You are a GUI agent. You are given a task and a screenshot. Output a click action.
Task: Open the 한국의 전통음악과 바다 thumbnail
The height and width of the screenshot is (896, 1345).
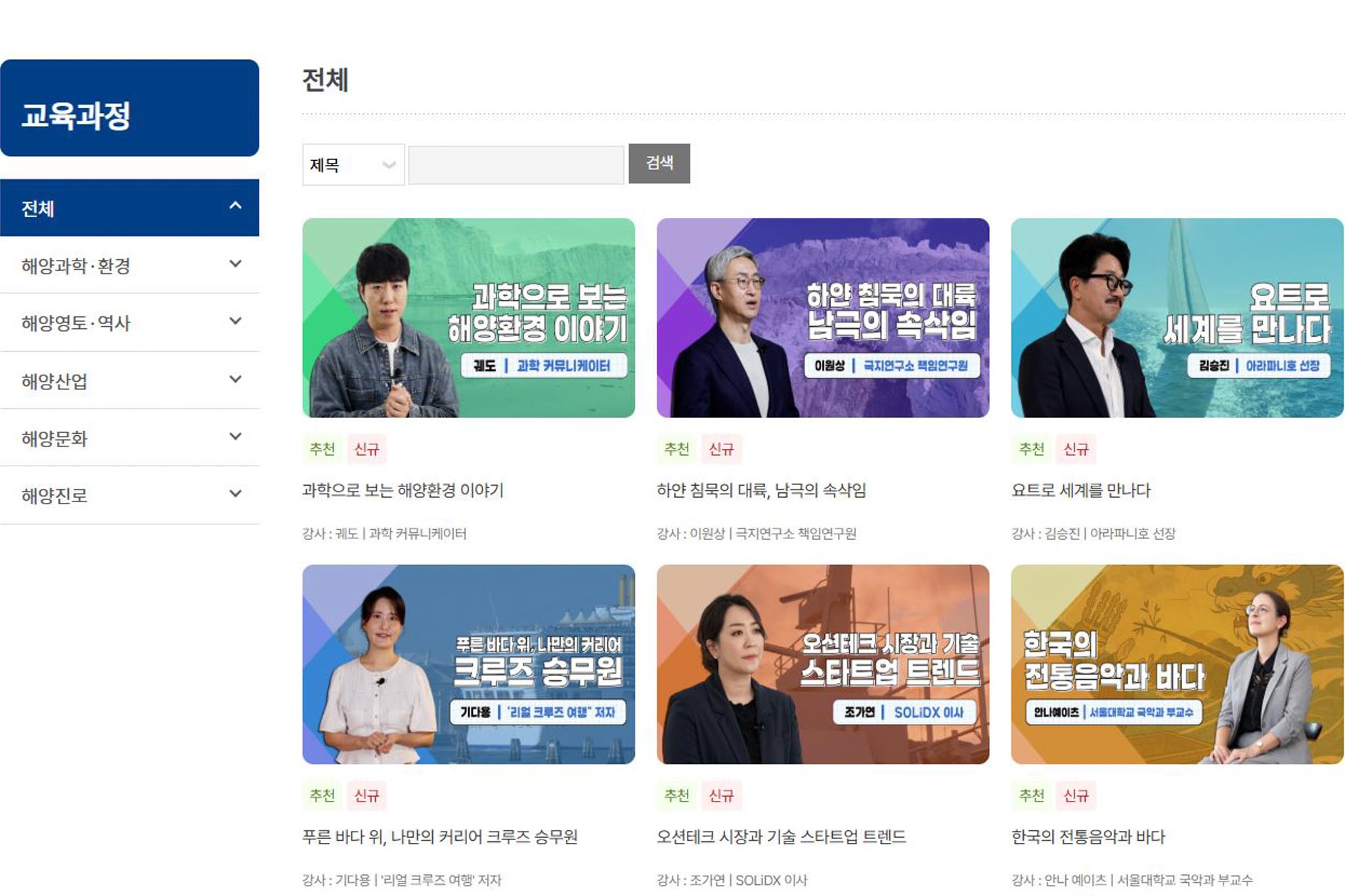1177,664
